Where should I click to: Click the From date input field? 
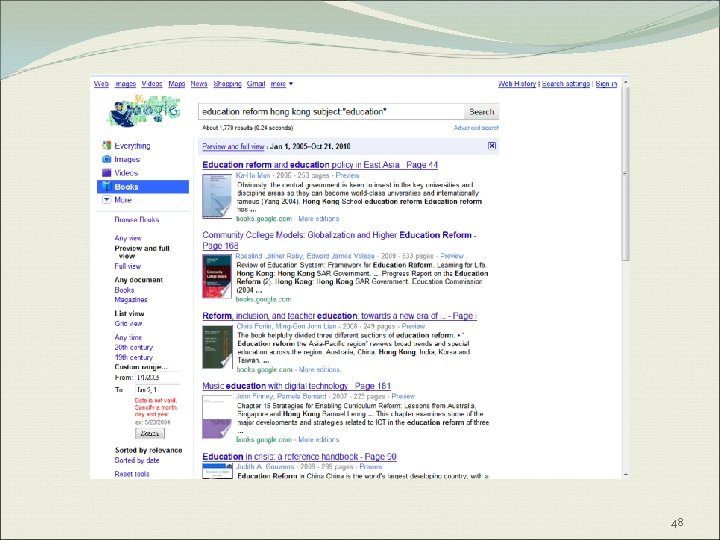(x=158, y=377)
